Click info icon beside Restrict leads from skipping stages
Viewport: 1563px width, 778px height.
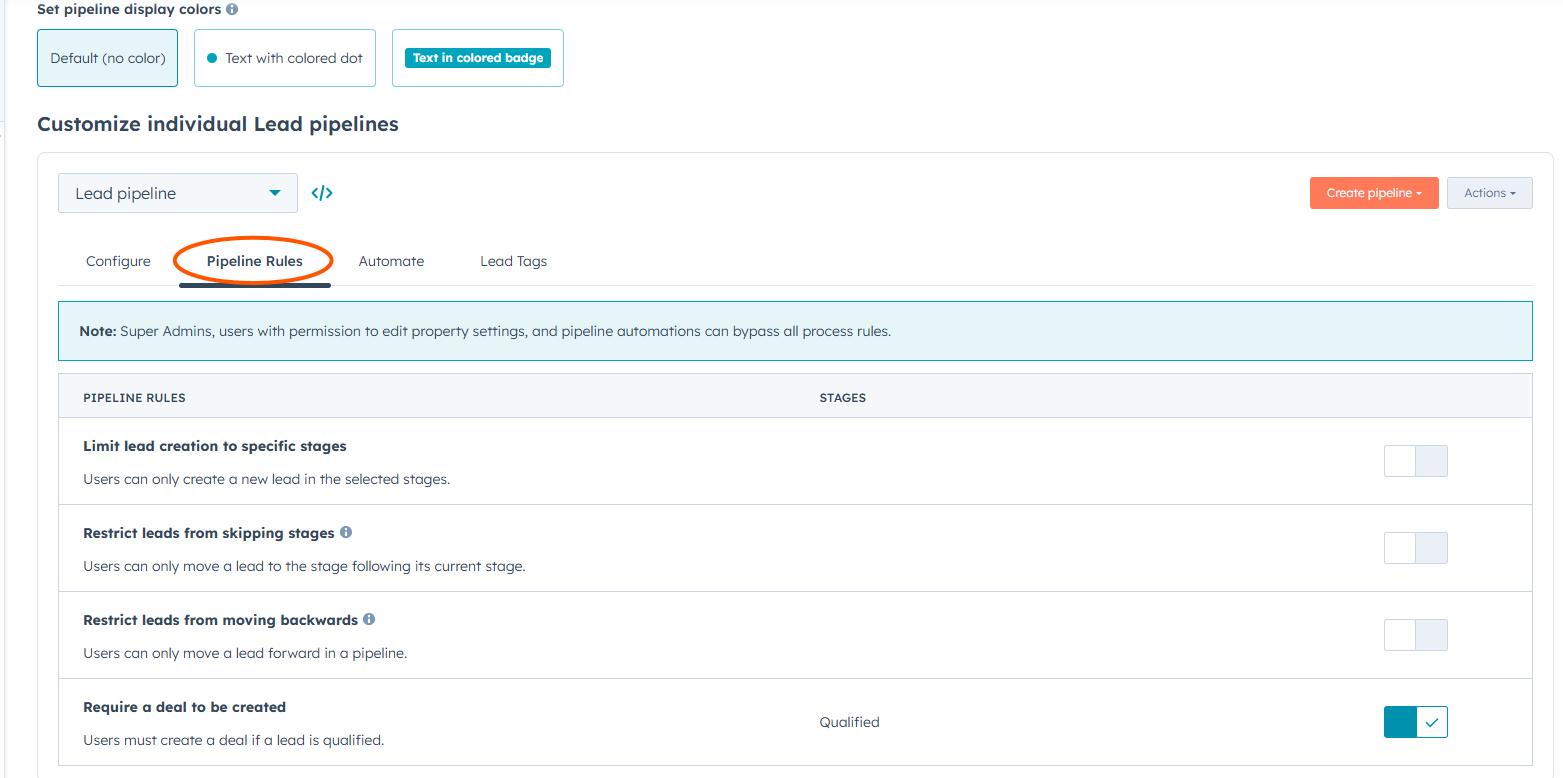(346, 533)
